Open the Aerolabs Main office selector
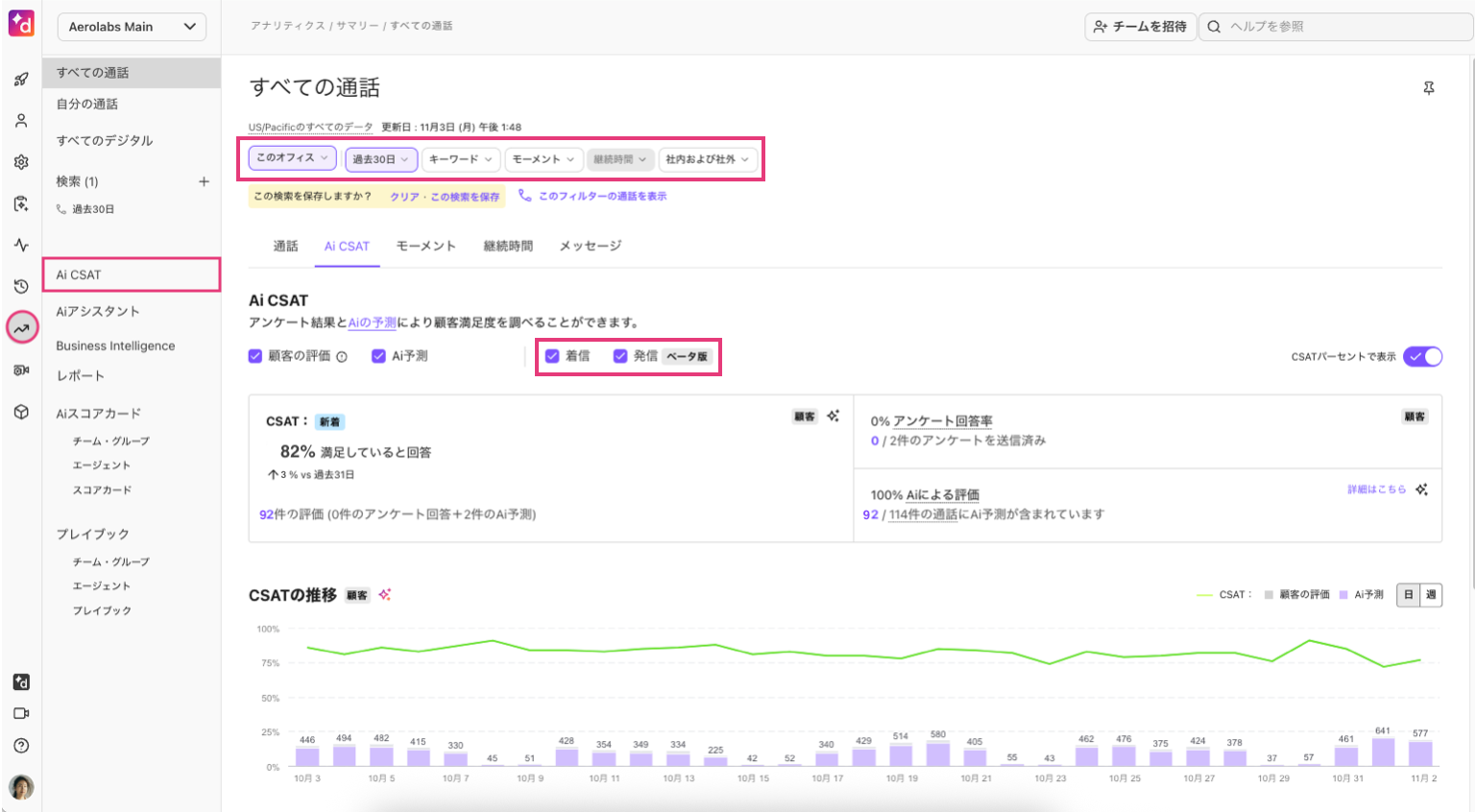Image resolution: width=1475 pixels, height=812 pixels. tap(133, 27)
